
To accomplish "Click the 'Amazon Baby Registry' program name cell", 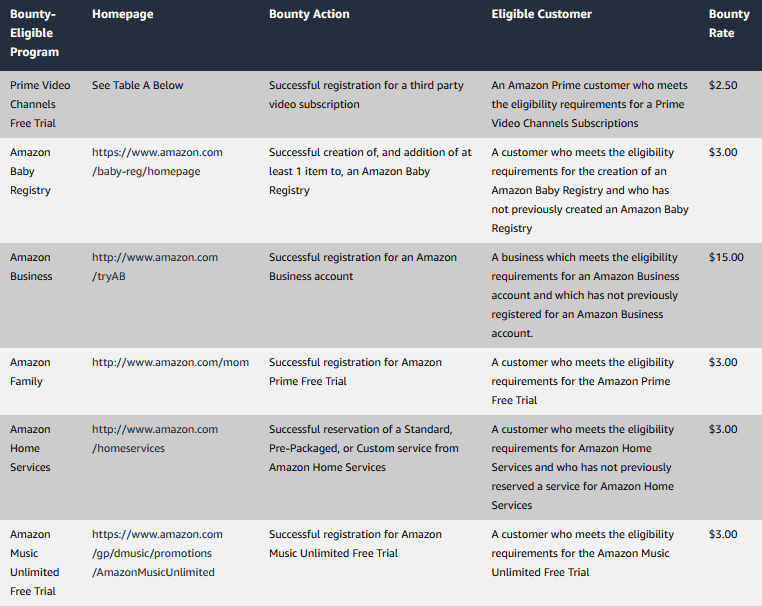I will 30,171.
